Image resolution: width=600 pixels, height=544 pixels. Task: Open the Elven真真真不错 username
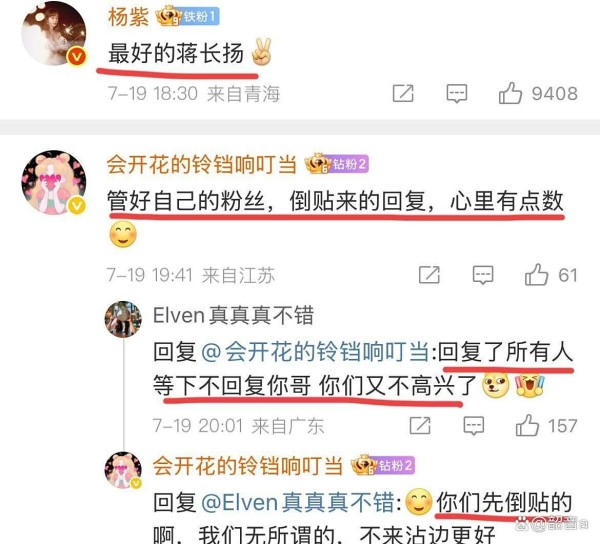tap(233, 316)
